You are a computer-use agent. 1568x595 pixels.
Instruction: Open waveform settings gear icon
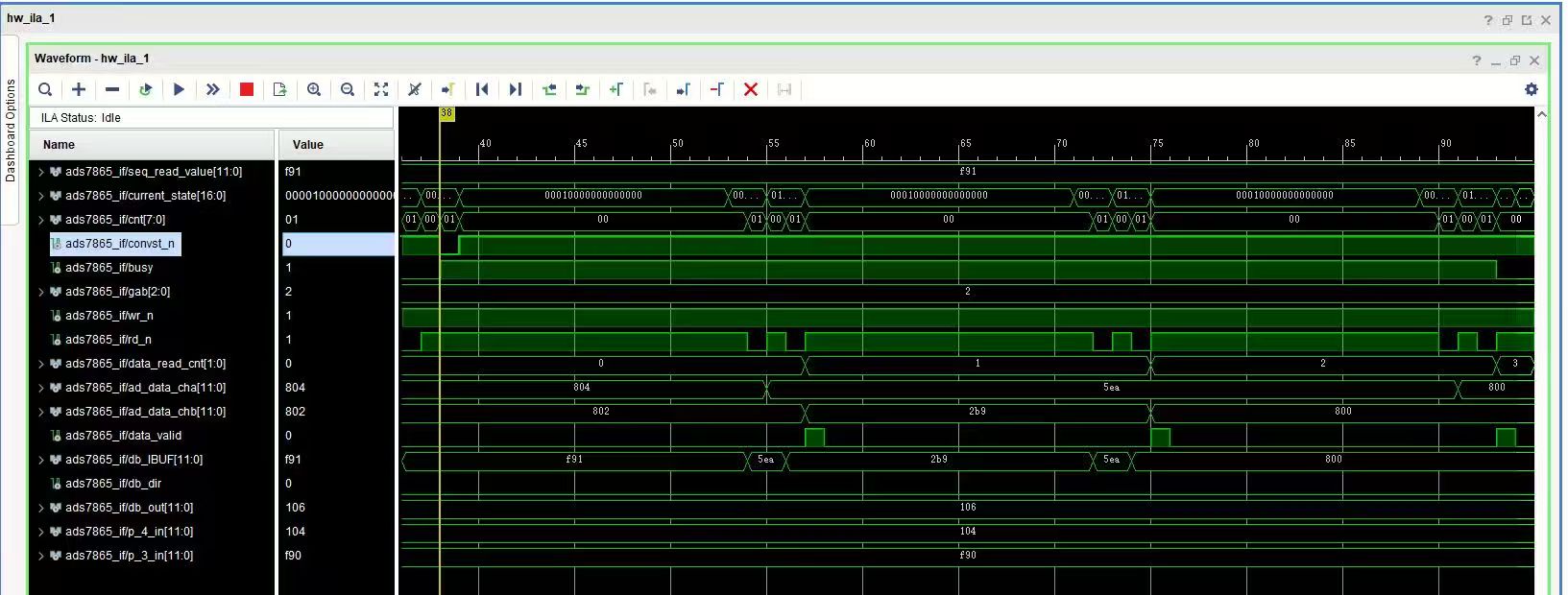[1532, 89]
